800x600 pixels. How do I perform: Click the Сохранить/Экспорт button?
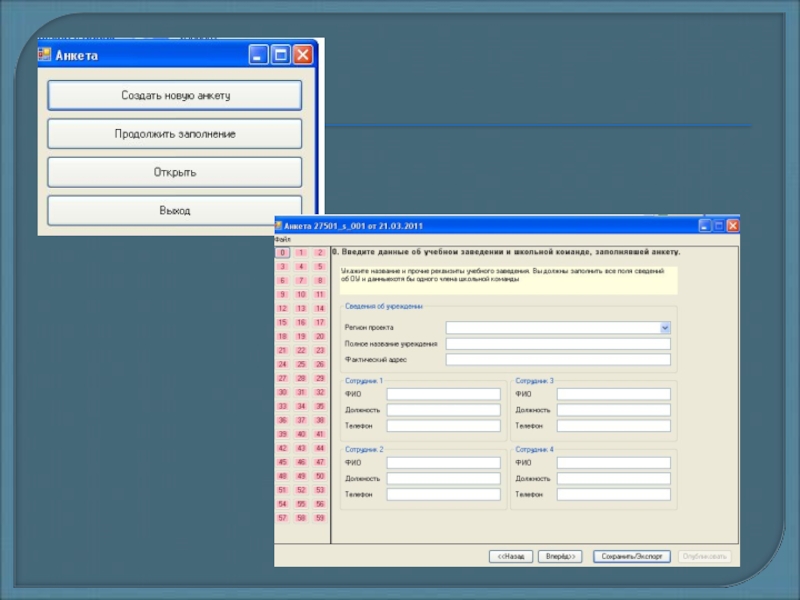[631, 556]
